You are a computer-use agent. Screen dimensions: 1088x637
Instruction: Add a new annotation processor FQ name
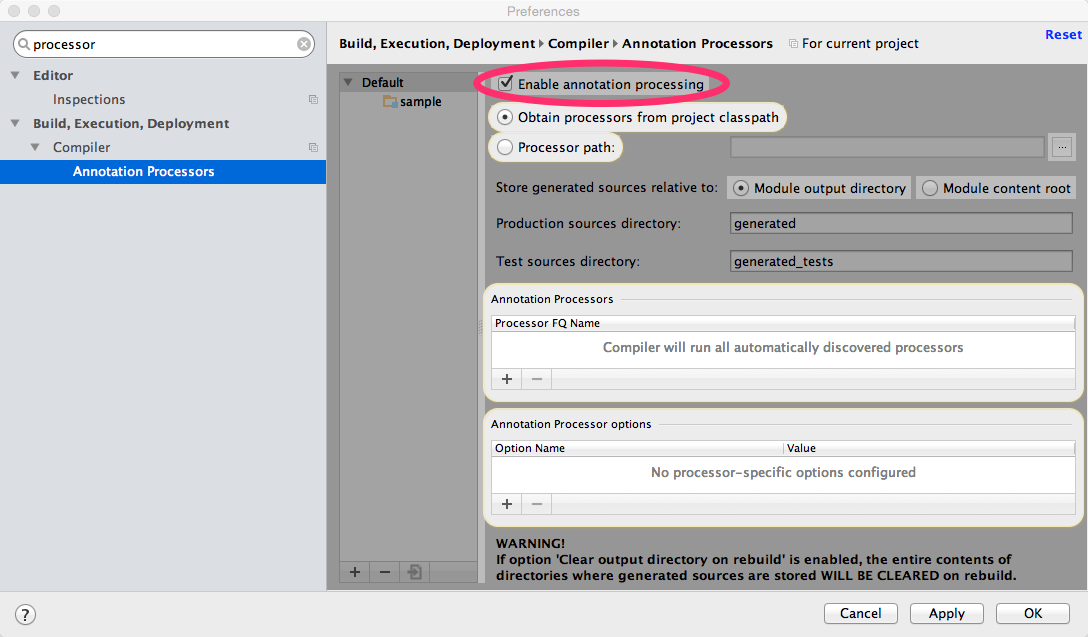coord(507,379)
